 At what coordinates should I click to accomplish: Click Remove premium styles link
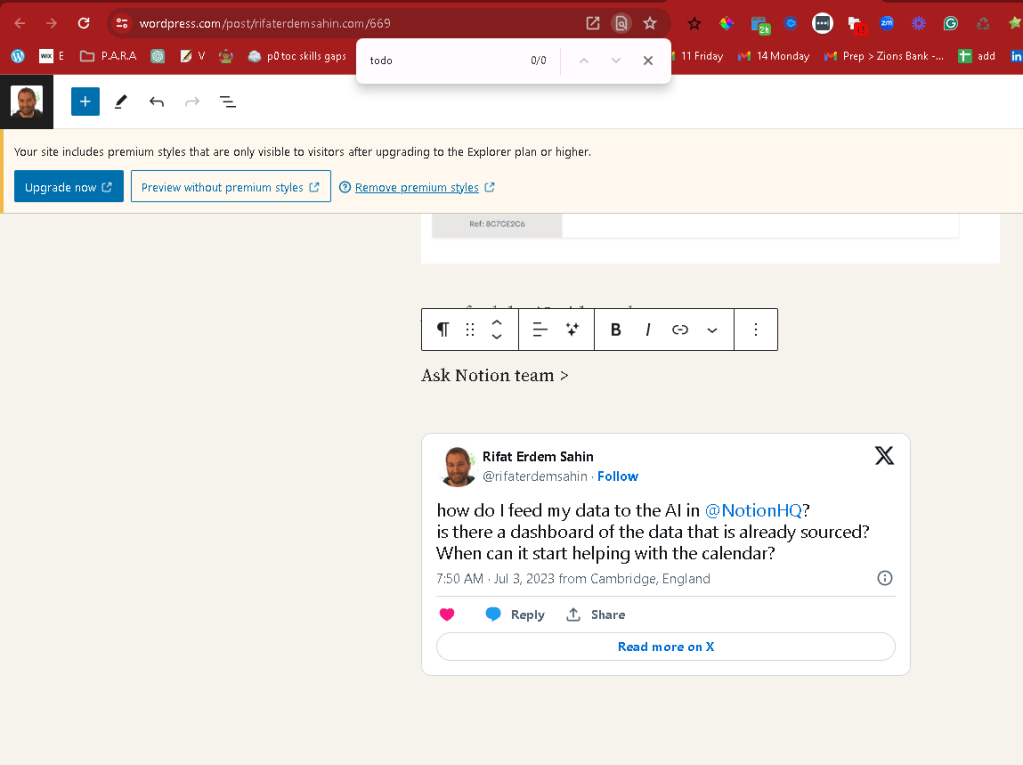pyautogui.click(x=416, y=187)
